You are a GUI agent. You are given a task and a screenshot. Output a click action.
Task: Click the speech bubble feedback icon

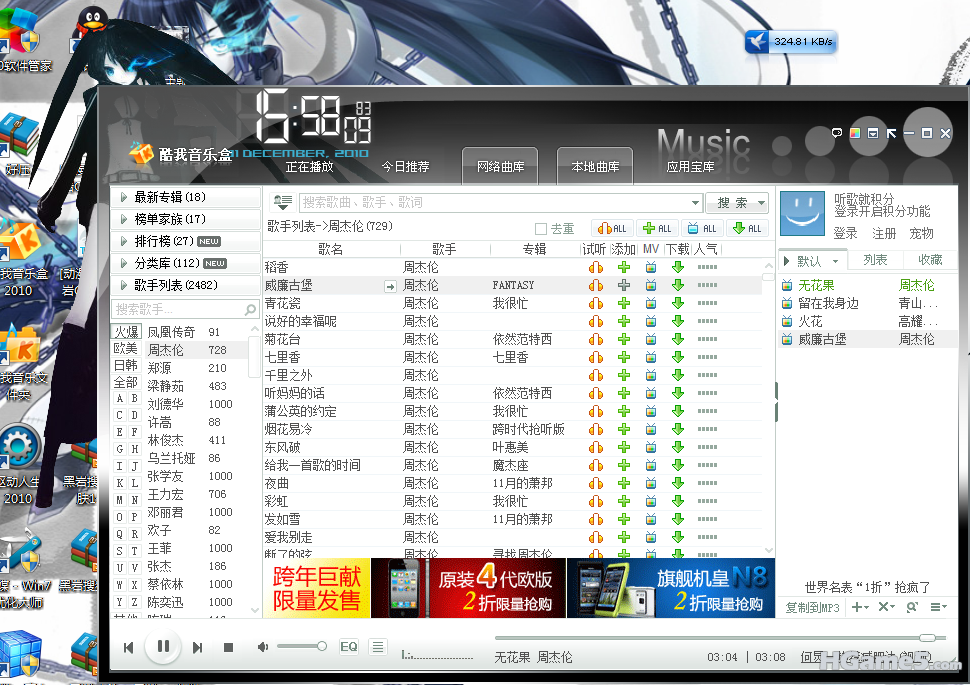836,132
